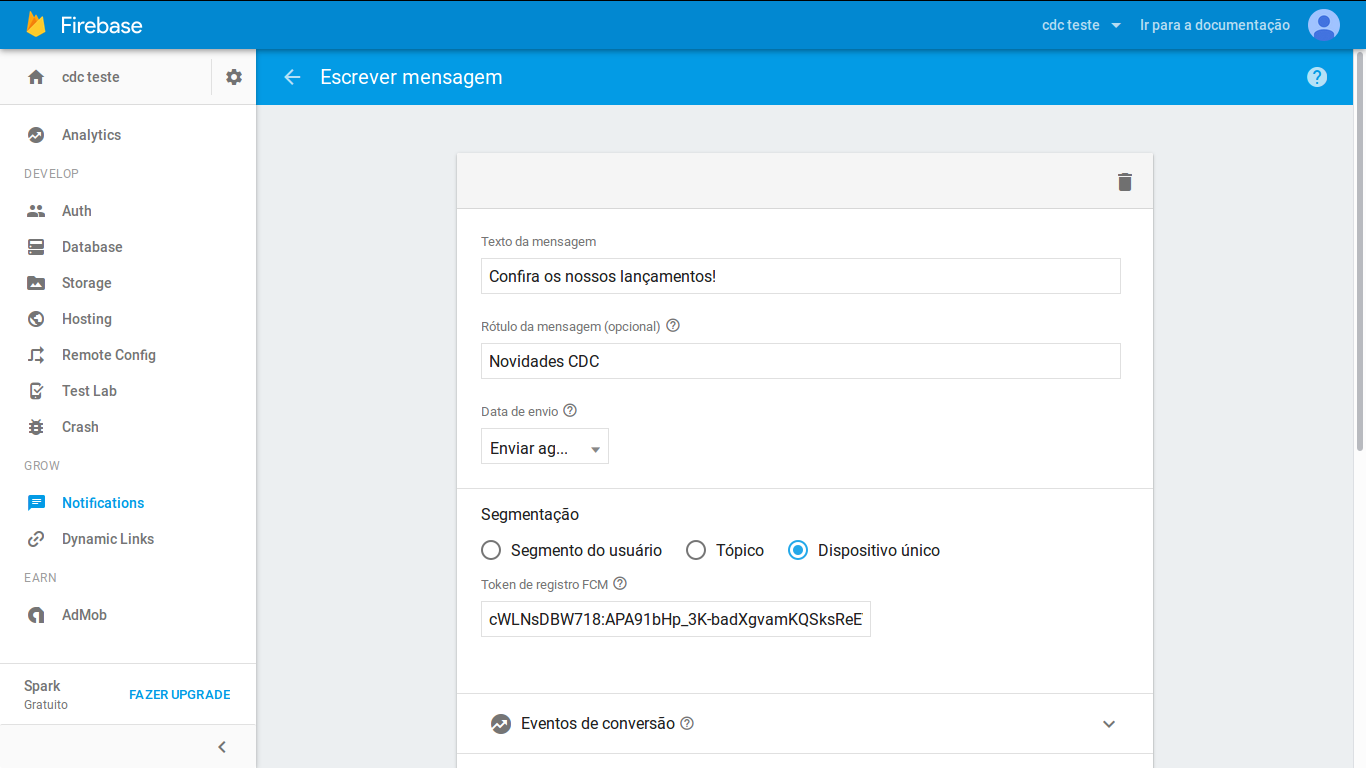Select Segmento do usuário radio button
The height and width of the screenshot is (768, 1366).
(491, 550)
